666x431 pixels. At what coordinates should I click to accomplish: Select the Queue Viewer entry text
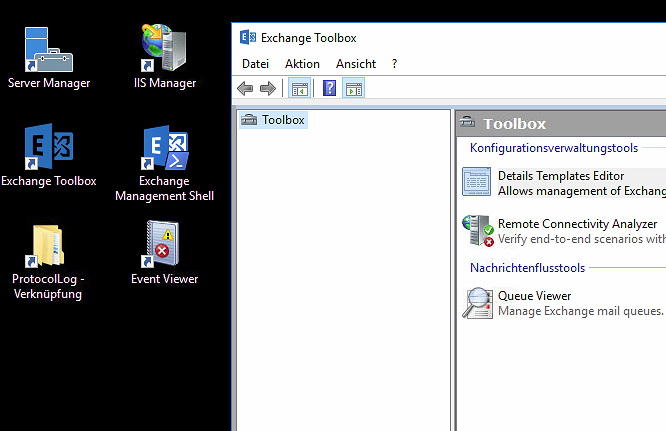click(x=534, y=296)
